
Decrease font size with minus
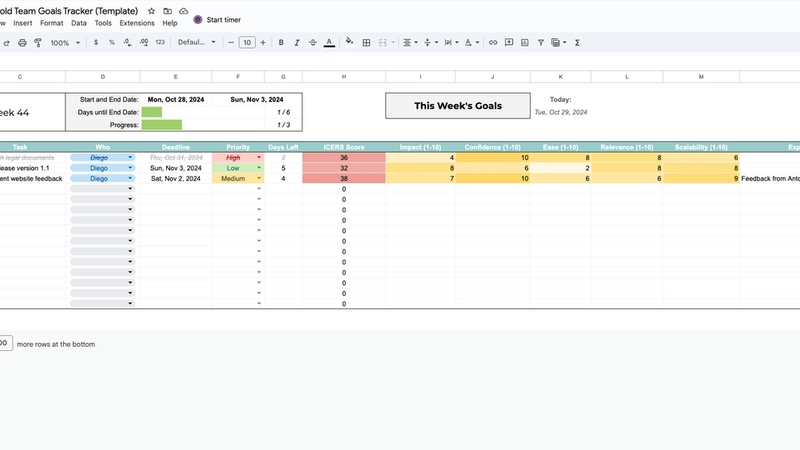231,43
